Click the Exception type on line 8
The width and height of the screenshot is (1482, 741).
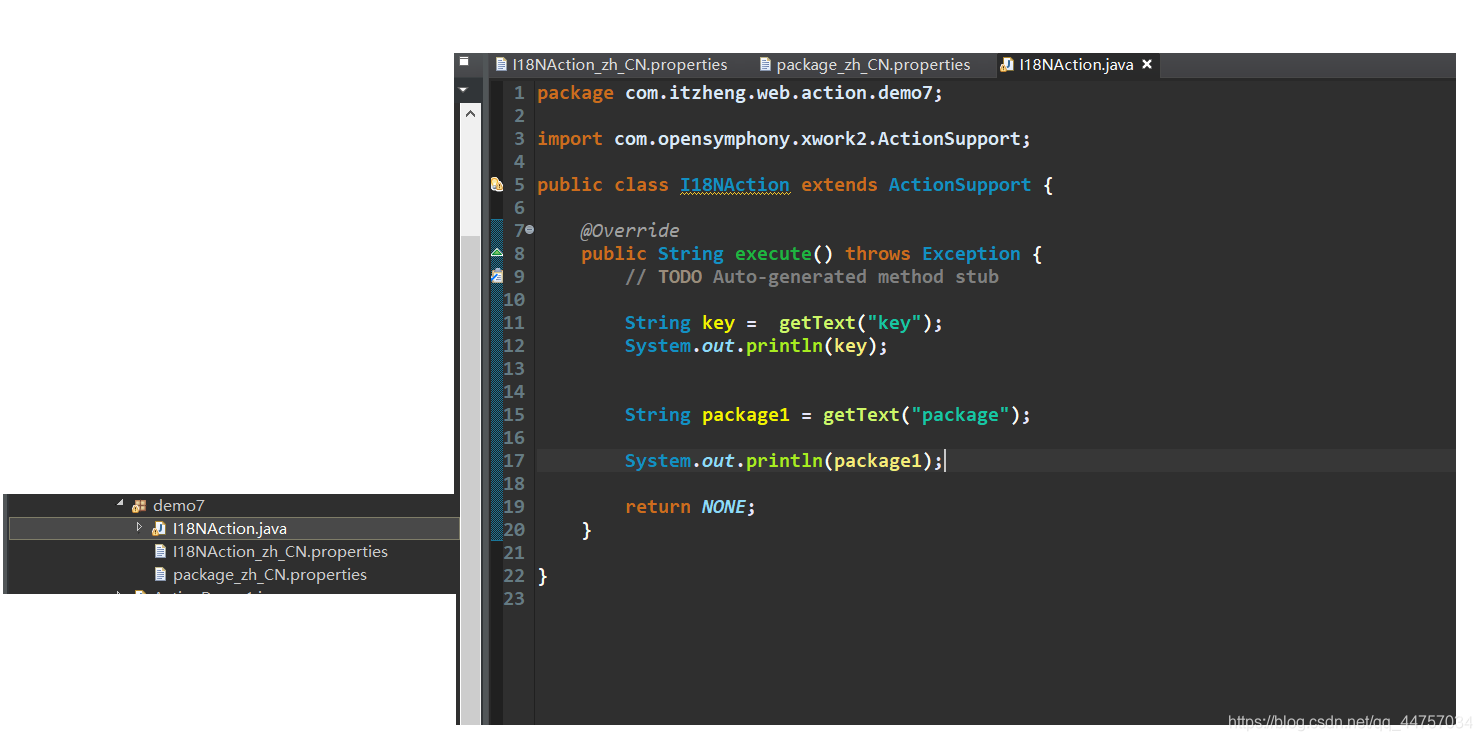(x=971, y=254)
